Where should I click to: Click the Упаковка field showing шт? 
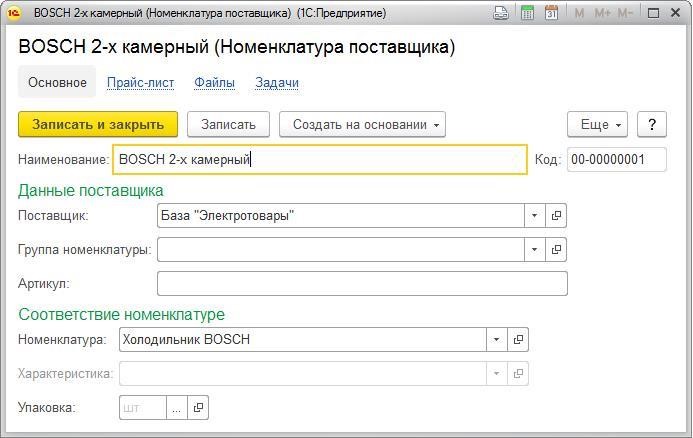pos(143,408)
